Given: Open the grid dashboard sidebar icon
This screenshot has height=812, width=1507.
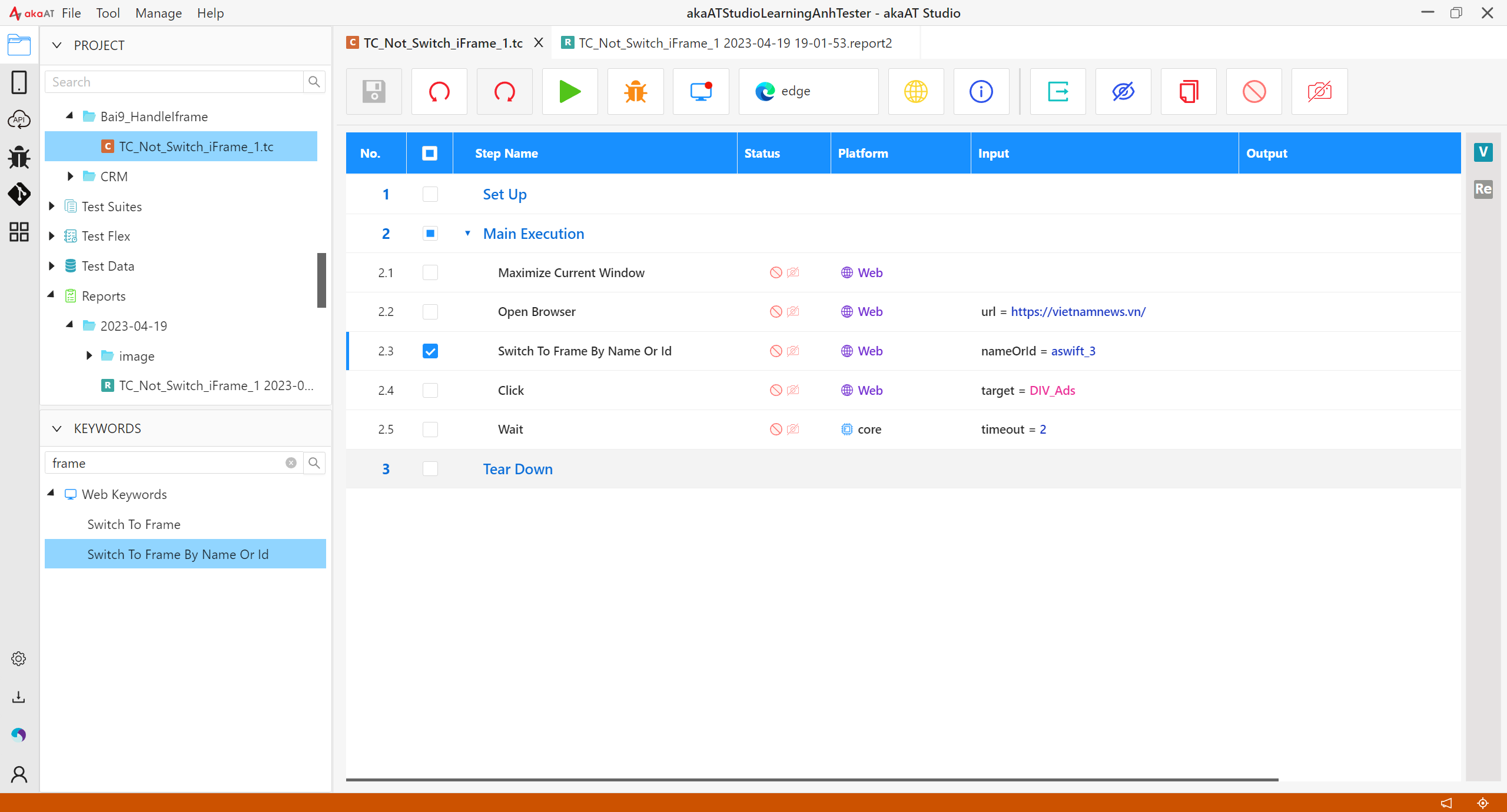Looking at the screenshot, I should (x=19, y=232).
